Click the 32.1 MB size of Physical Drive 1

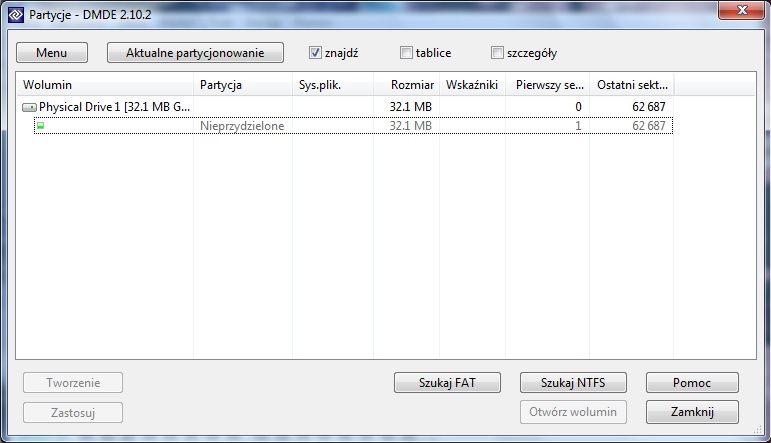[411, 107]
